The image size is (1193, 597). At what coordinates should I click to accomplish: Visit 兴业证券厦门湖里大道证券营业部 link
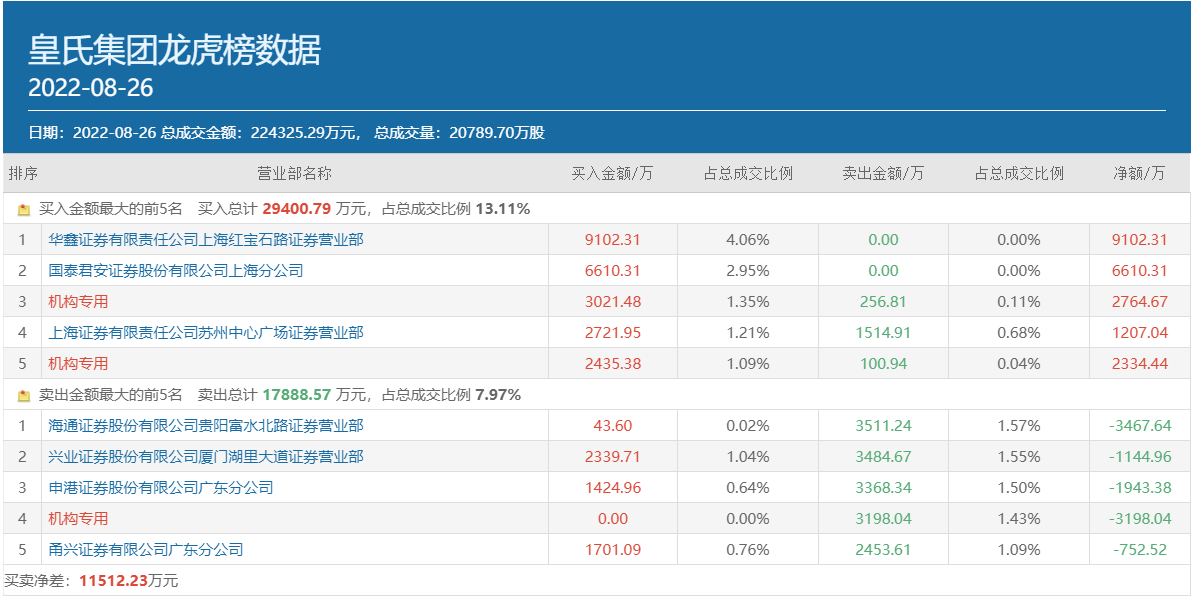coord(205,457)
